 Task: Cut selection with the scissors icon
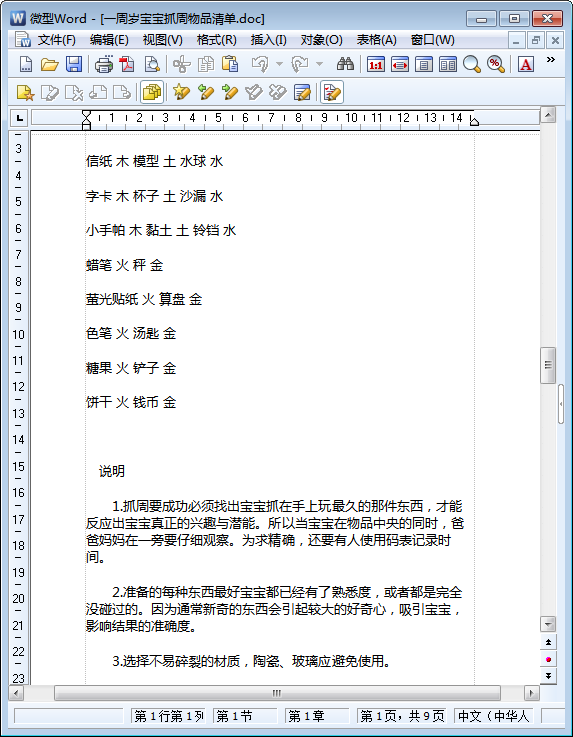(181, 64)
